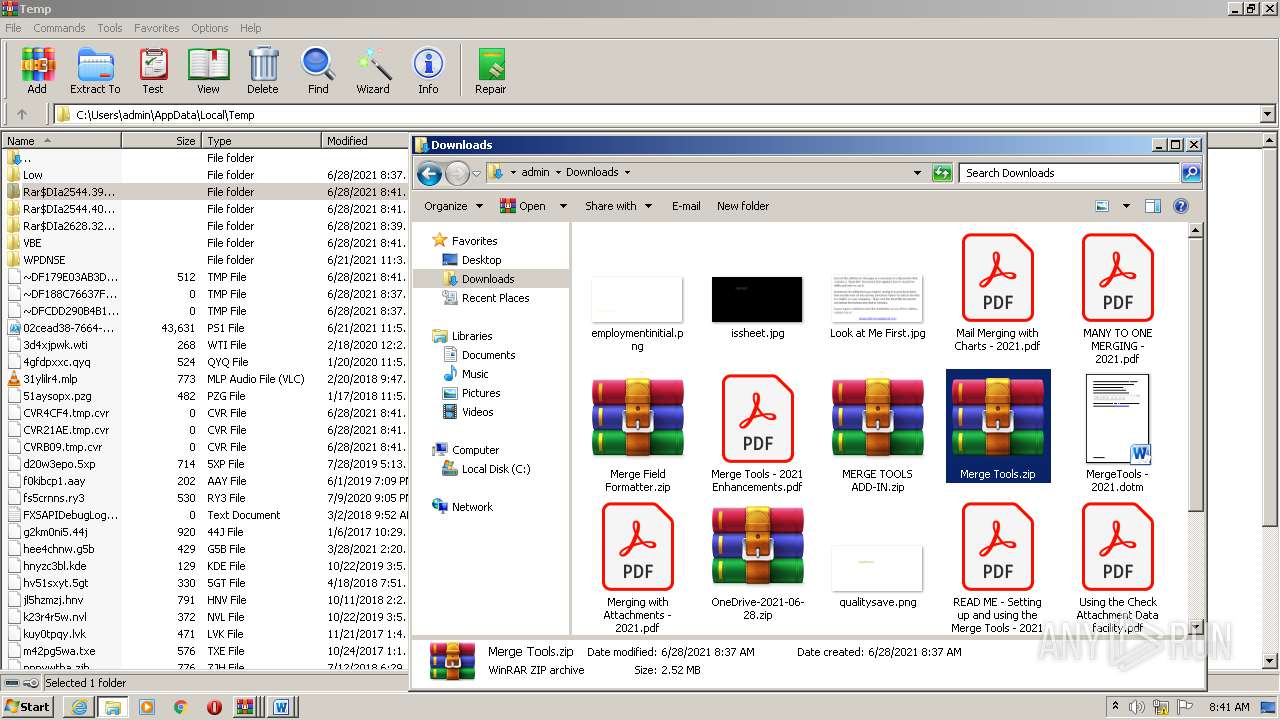Click the New folder button

click(743, 206)
